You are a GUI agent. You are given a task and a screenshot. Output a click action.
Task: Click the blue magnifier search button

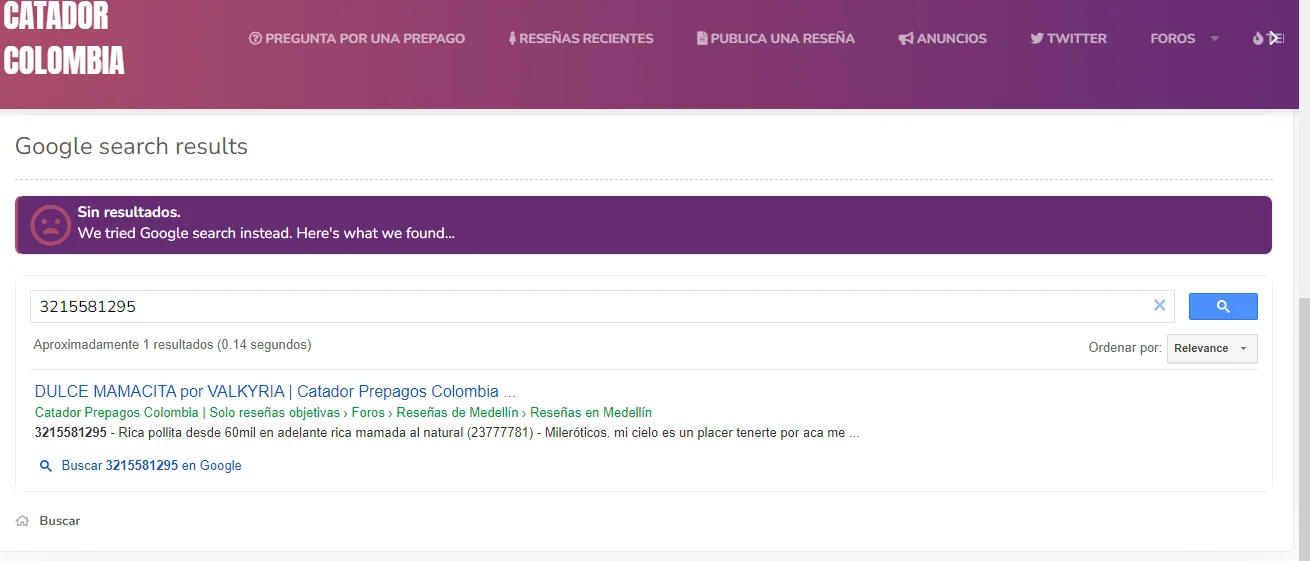coord(1223,306)
